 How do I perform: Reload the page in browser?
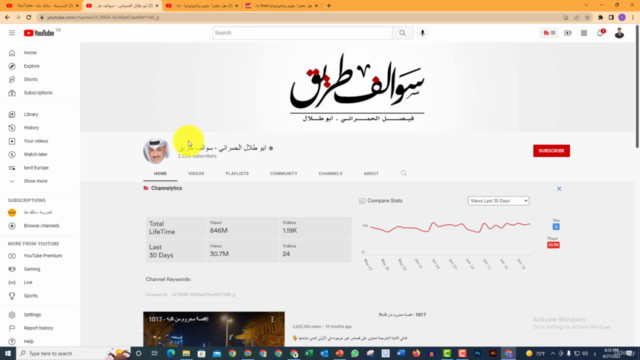(x=29, y=18)
